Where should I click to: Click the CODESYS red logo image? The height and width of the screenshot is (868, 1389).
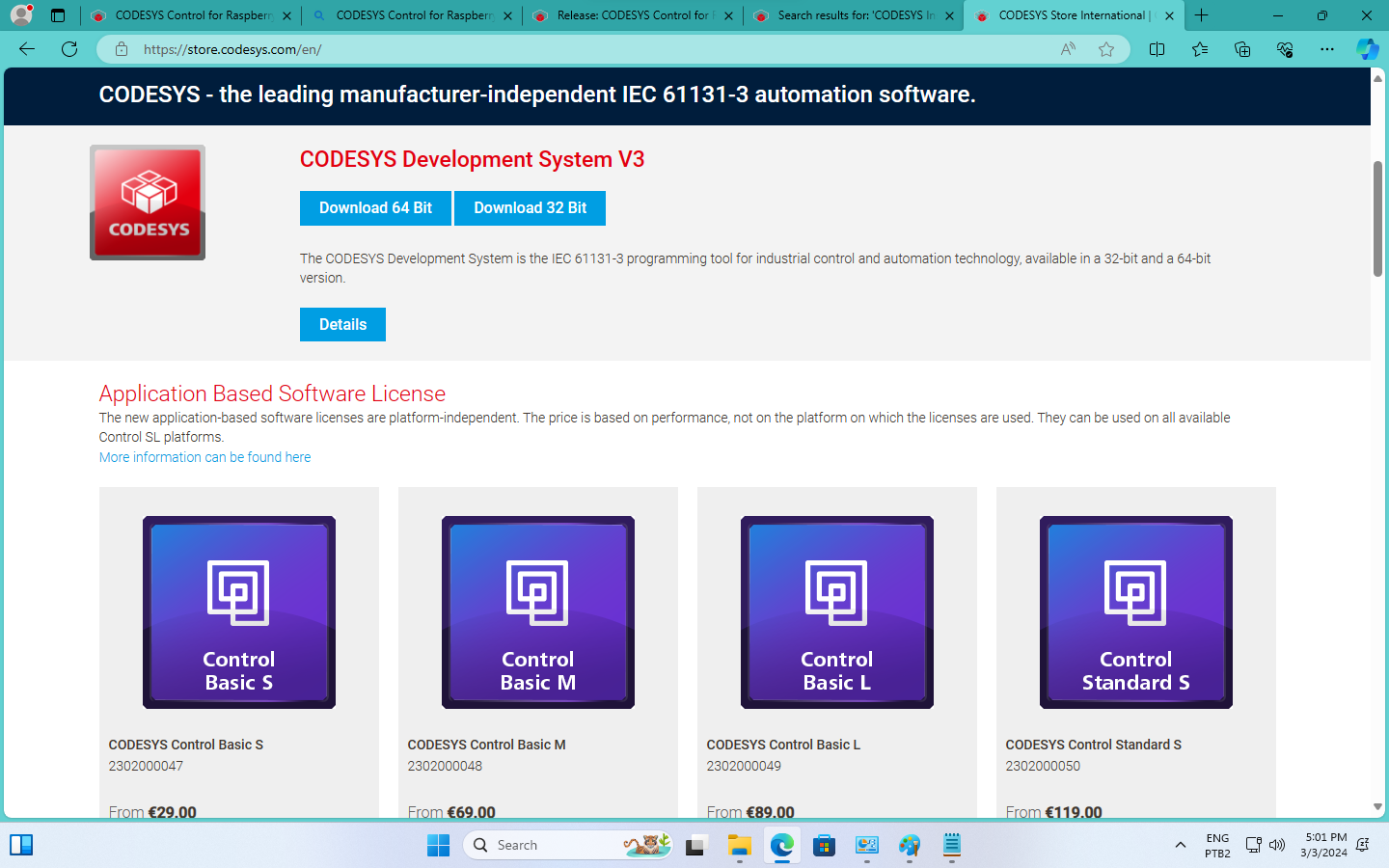pos(148,203)
